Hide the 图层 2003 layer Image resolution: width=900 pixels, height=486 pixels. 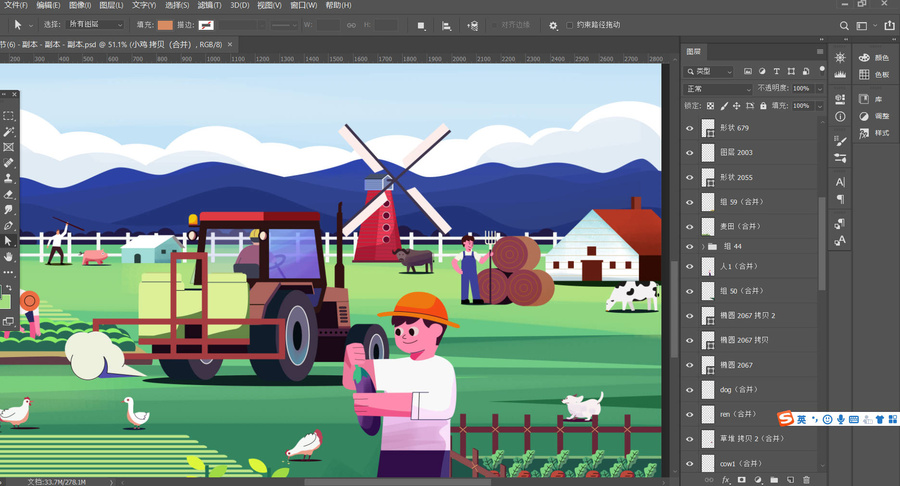tap(689, 153)
